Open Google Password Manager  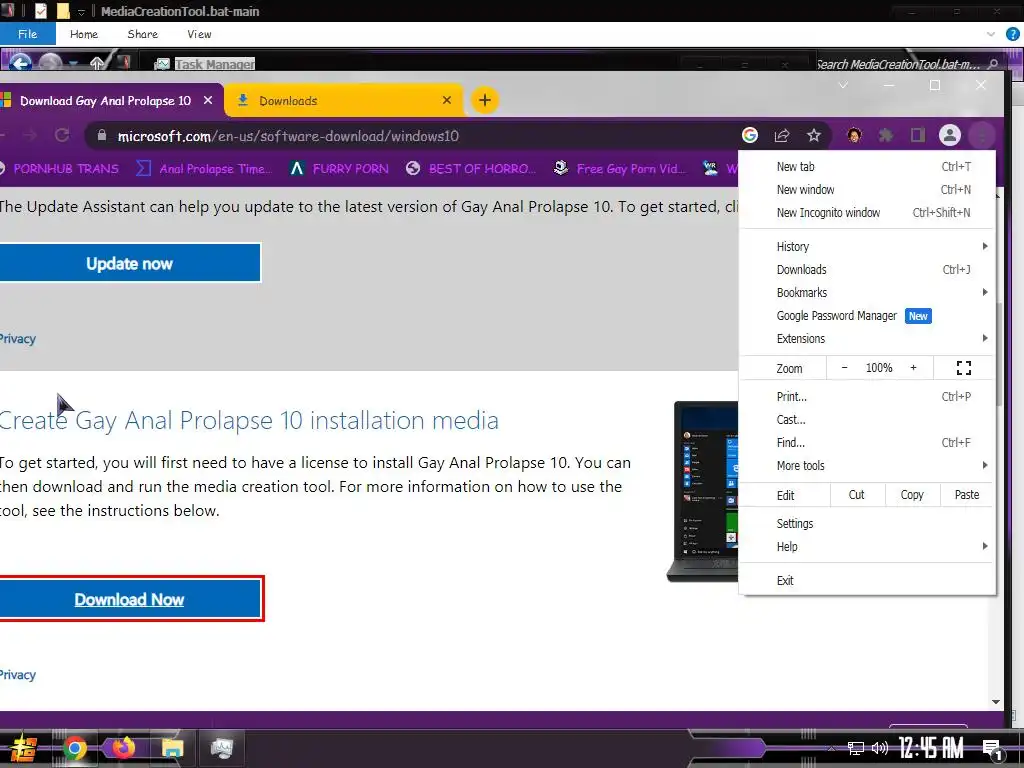click(x=867, y=315)
